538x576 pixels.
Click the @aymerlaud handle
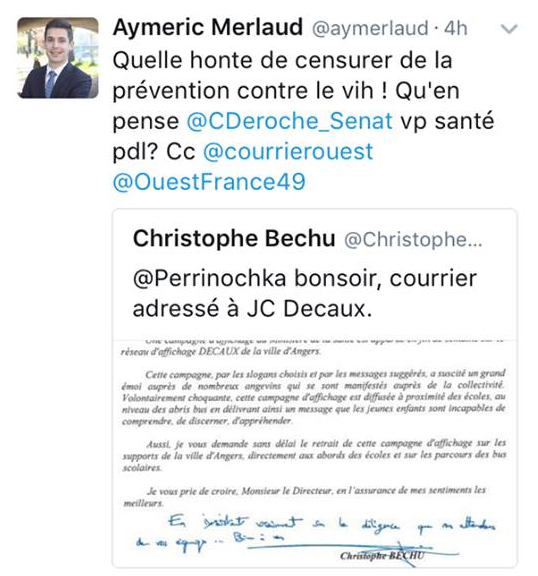(370, 28)
